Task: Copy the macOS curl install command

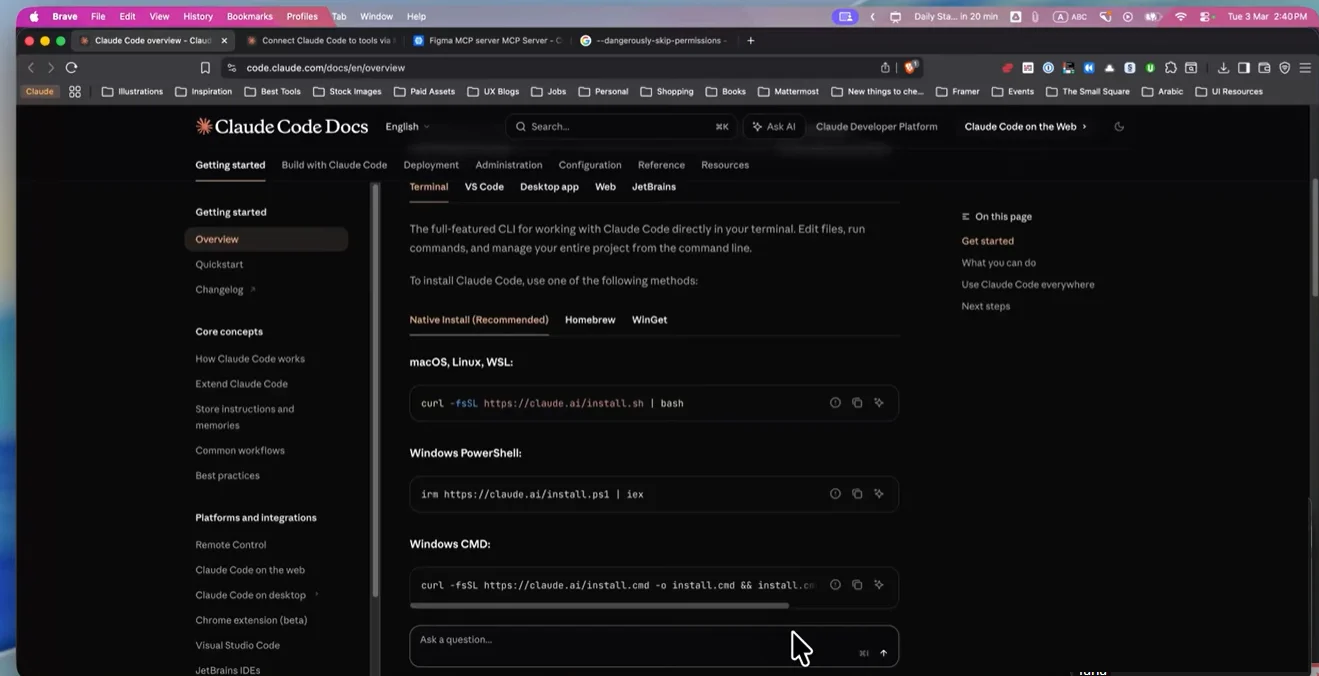Action: coord(857,403)
